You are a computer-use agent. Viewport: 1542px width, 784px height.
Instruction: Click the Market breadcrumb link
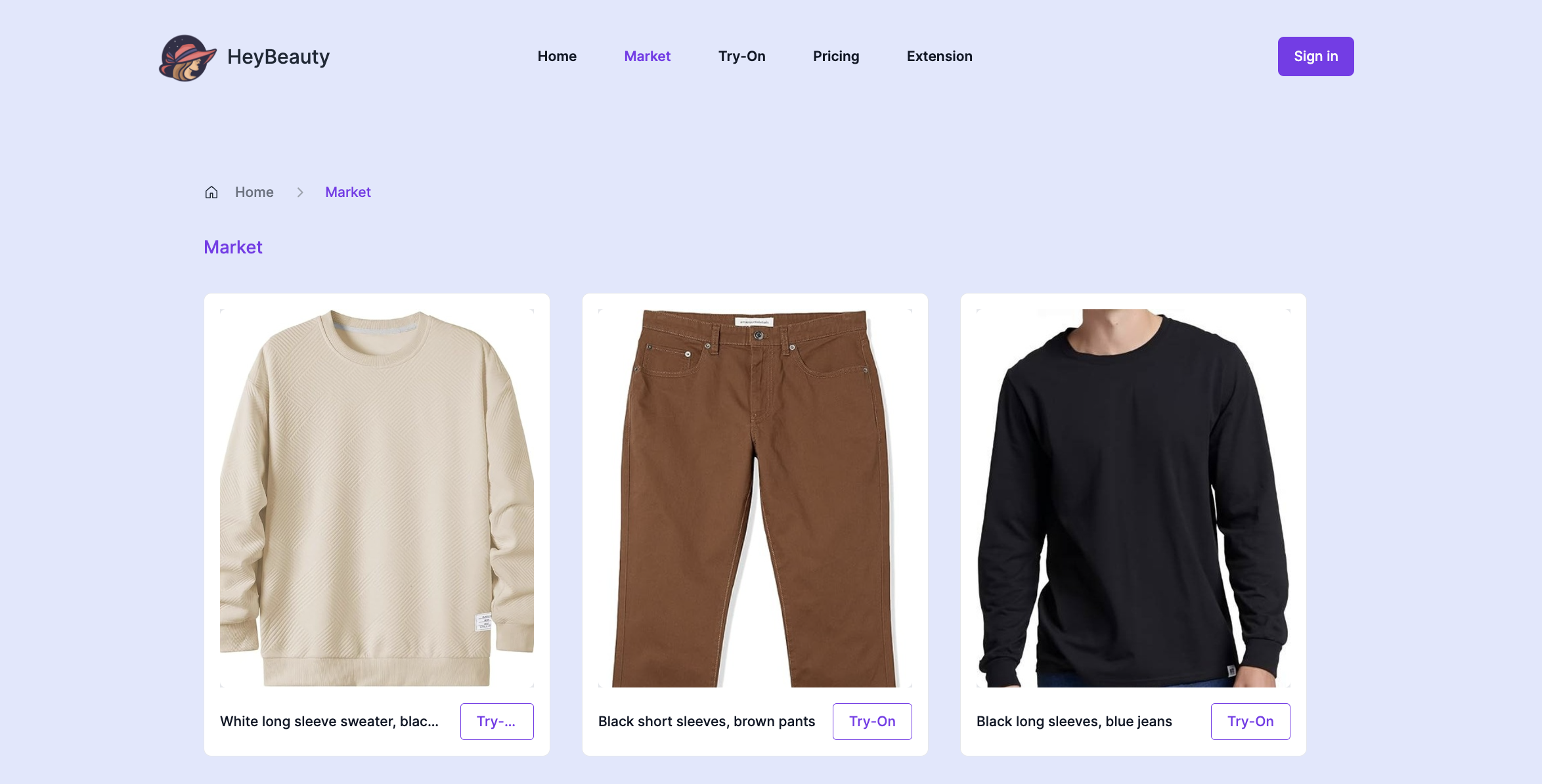tap(348, 192)
